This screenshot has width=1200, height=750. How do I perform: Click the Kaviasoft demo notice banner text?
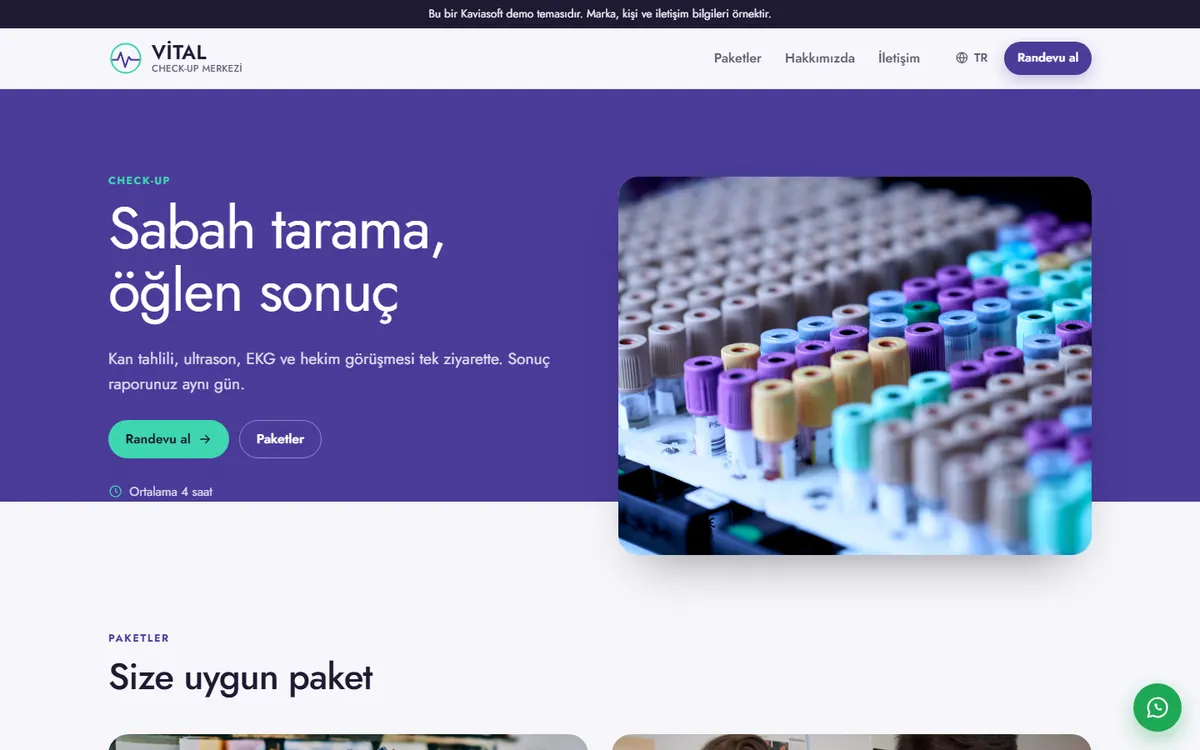pyautogui.click(x=600, y=14)
